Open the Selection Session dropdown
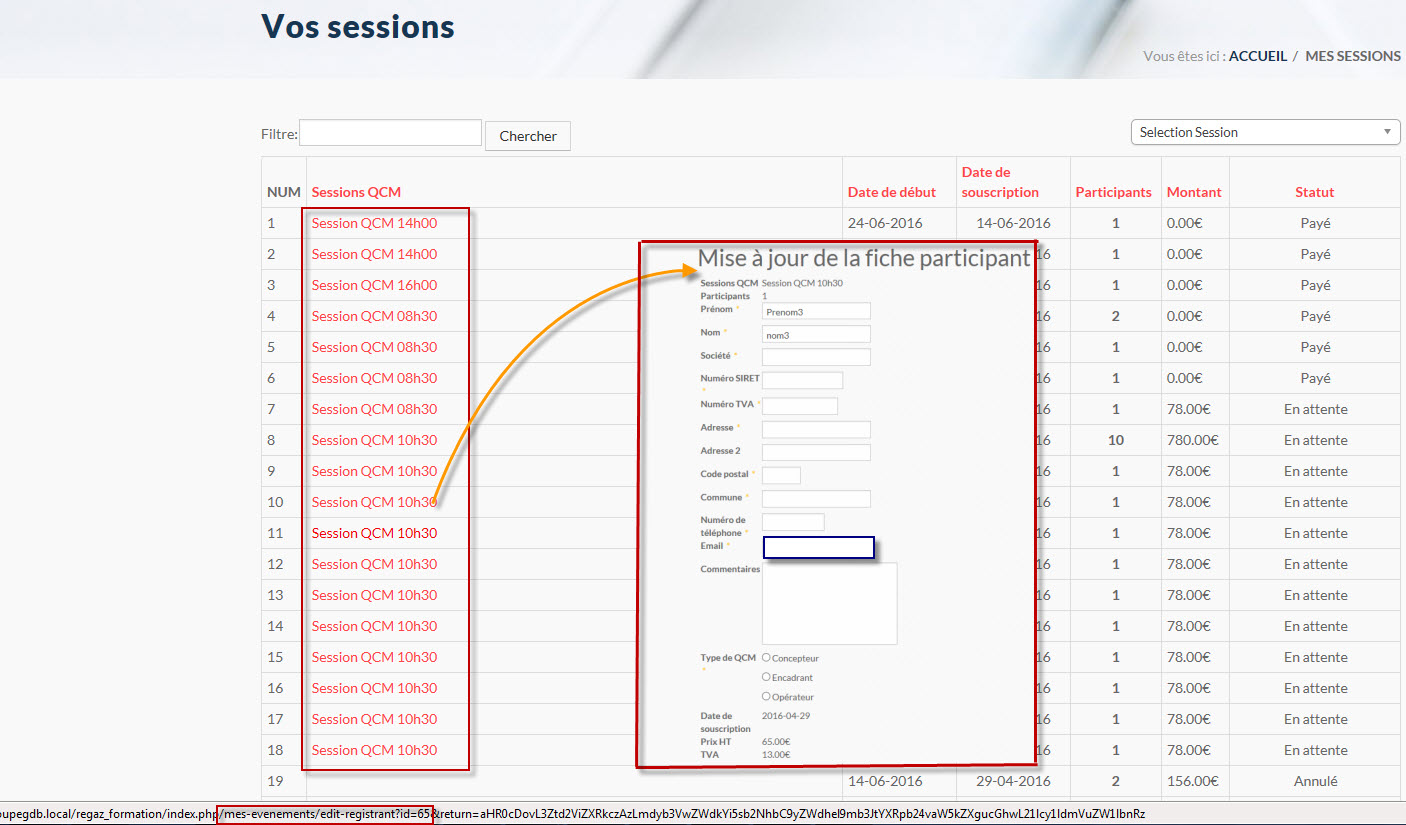The image size is (1406, 825). tap(1264, 132)
